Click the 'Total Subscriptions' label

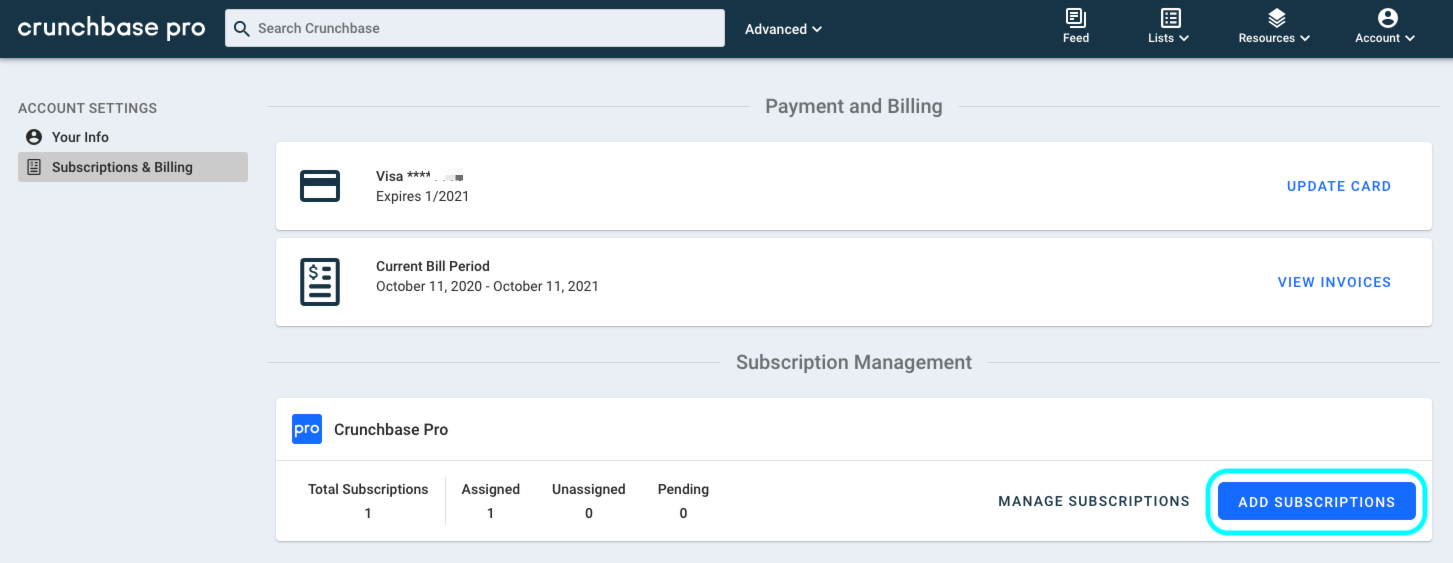(x=368, y=489)
